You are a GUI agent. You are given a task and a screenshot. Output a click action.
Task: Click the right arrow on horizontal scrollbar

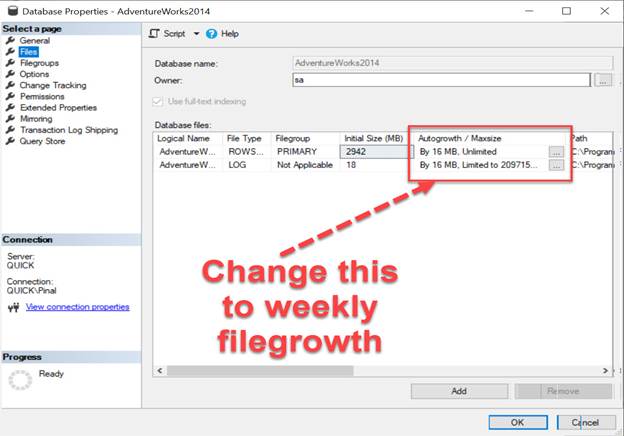(605, 371)
